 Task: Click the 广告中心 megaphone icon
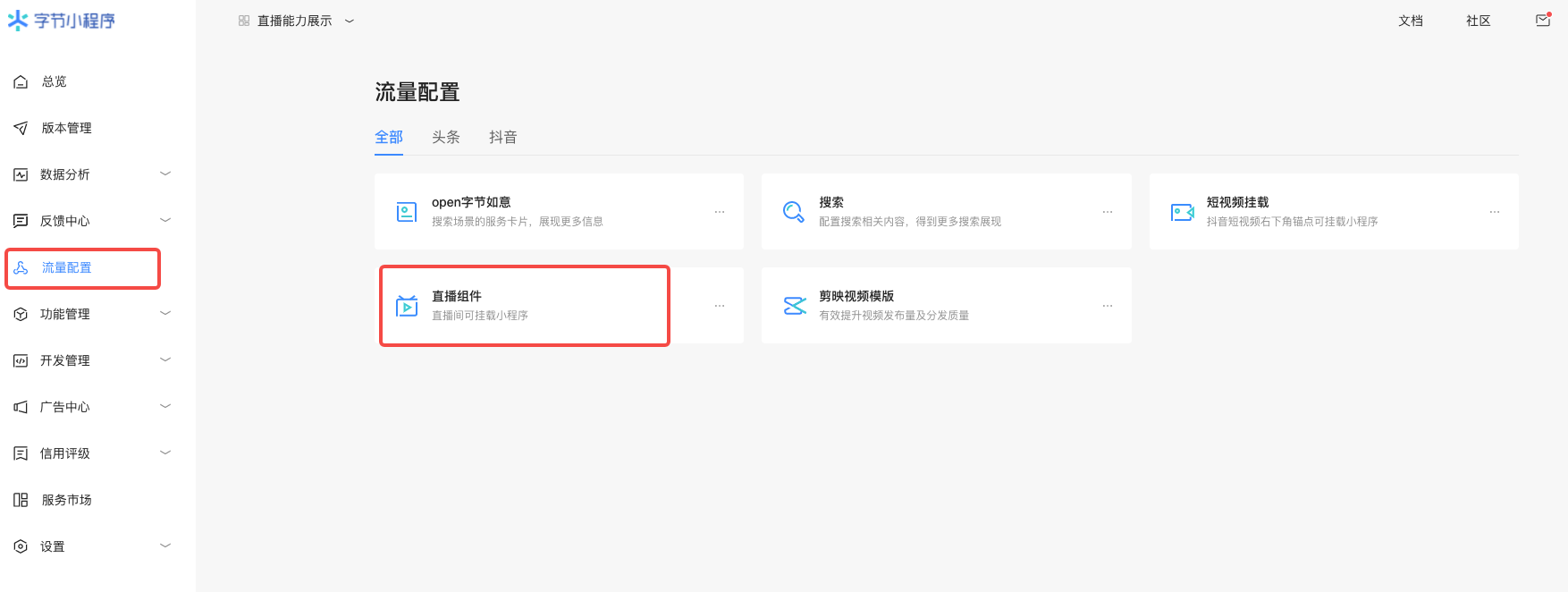pyautogui.click(x=21, y=407)
